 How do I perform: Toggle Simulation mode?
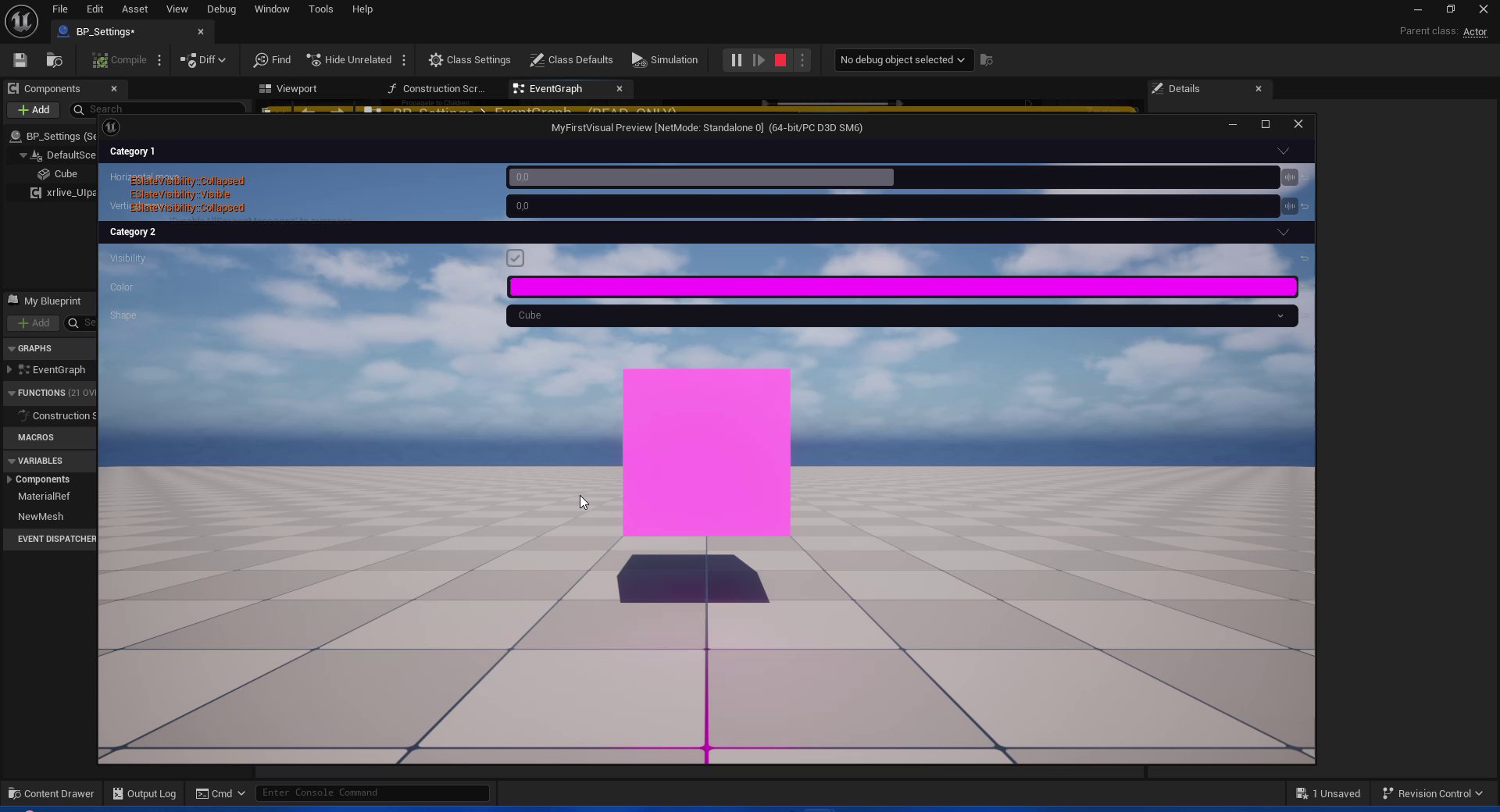[665, 60]
